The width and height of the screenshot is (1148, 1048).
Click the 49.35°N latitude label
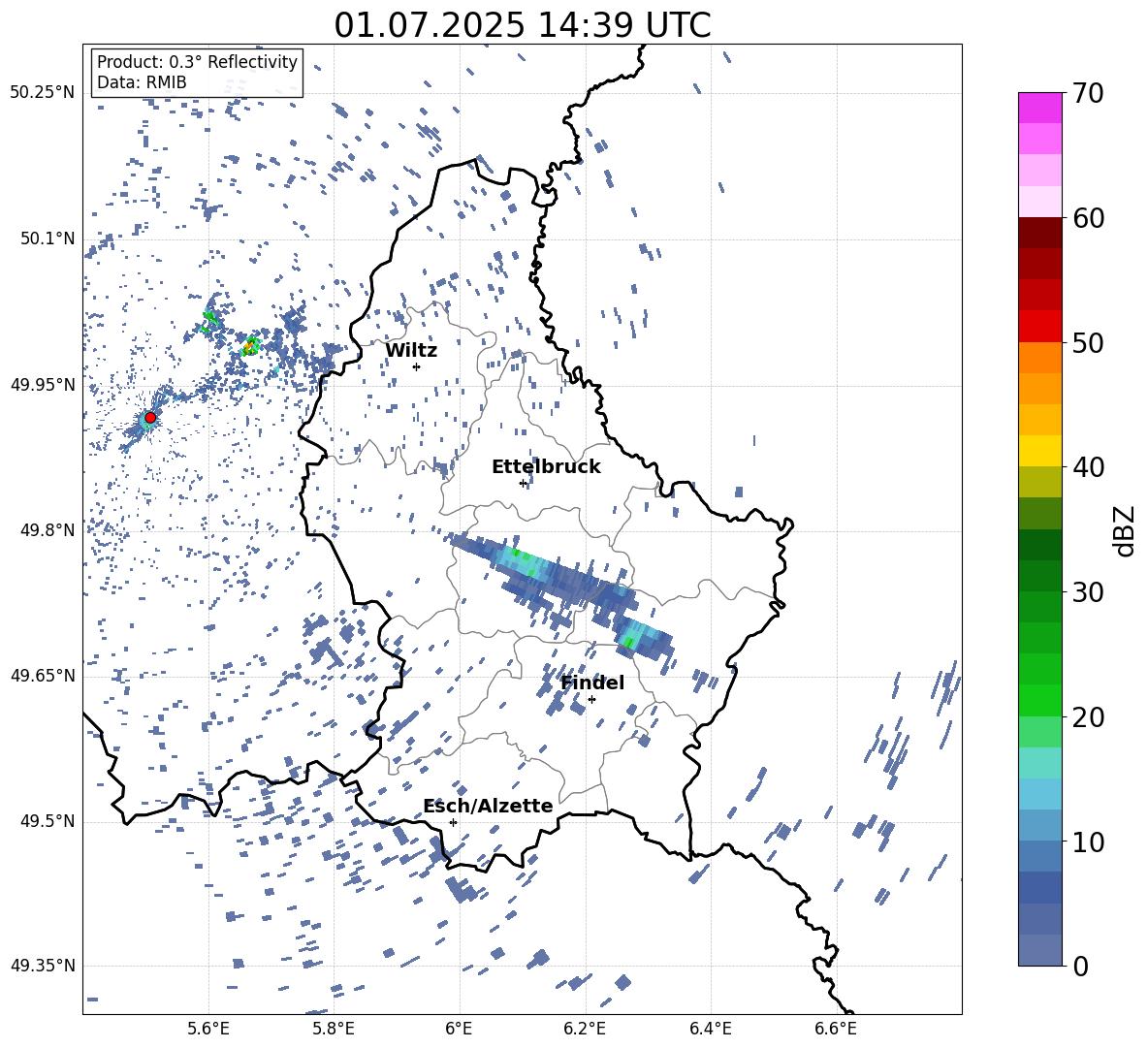point(43,966)
